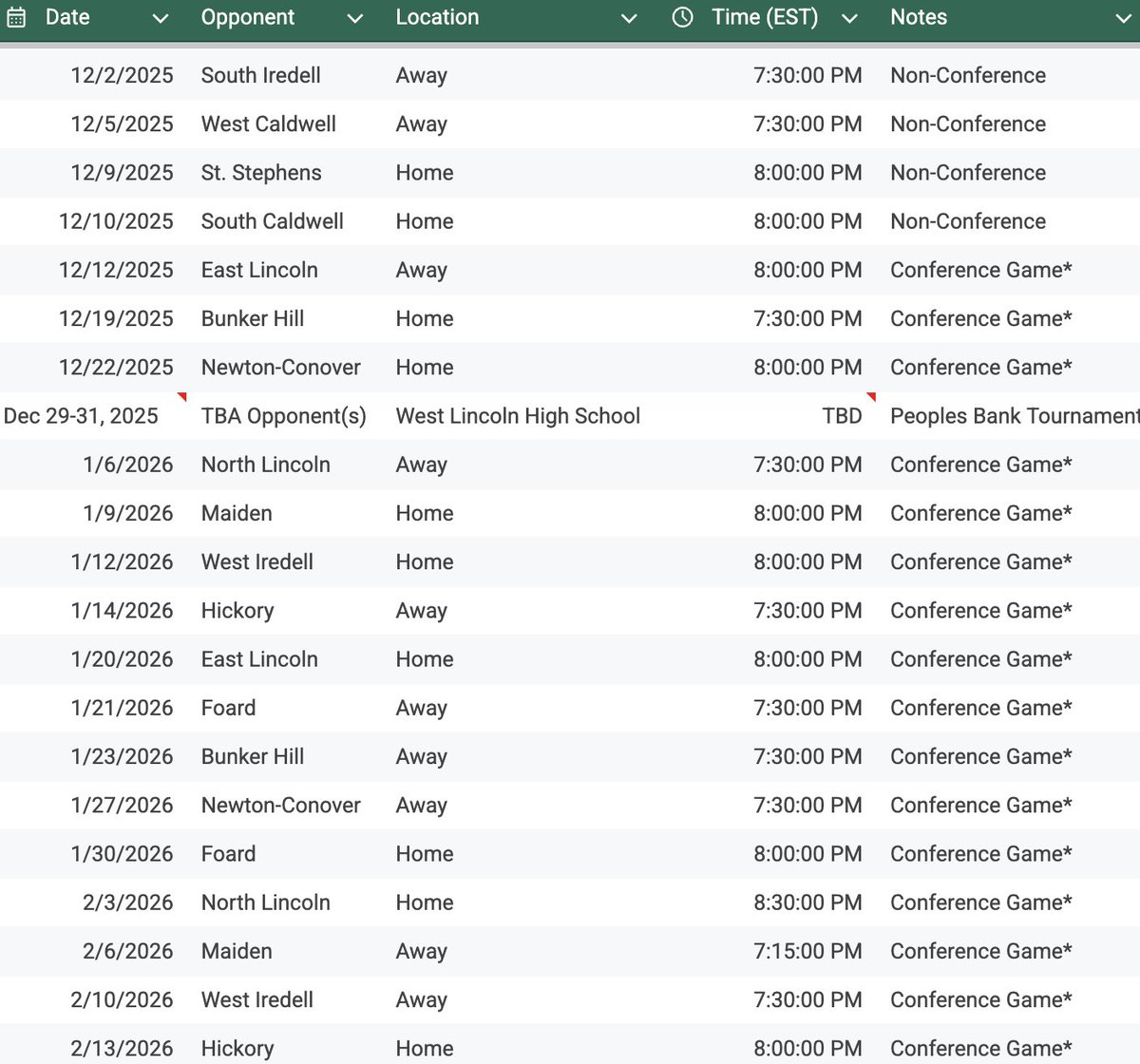
Task: Select the South Iredell opponent cell
Action: click(x=260, y=76)
